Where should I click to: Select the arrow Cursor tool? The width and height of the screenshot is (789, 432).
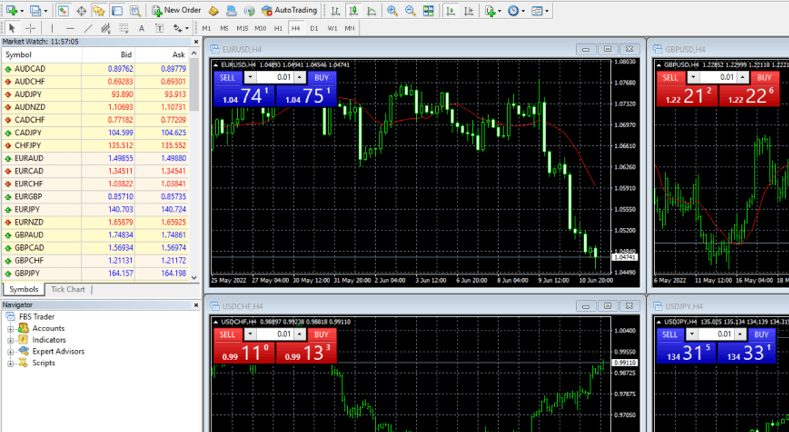pyautogui.click(x=13, y=28)
